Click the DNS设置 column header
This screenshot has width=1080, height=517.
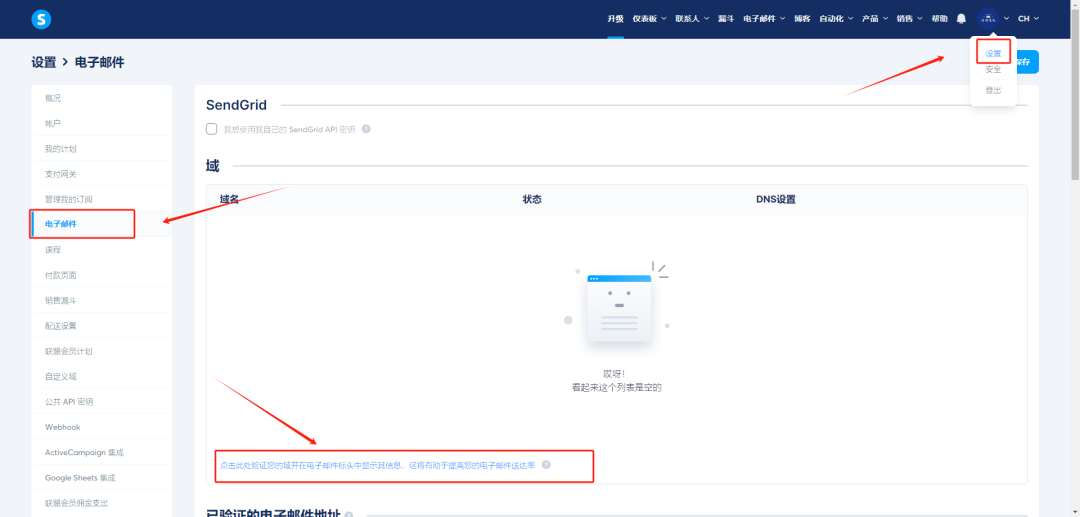pos(776,200)
